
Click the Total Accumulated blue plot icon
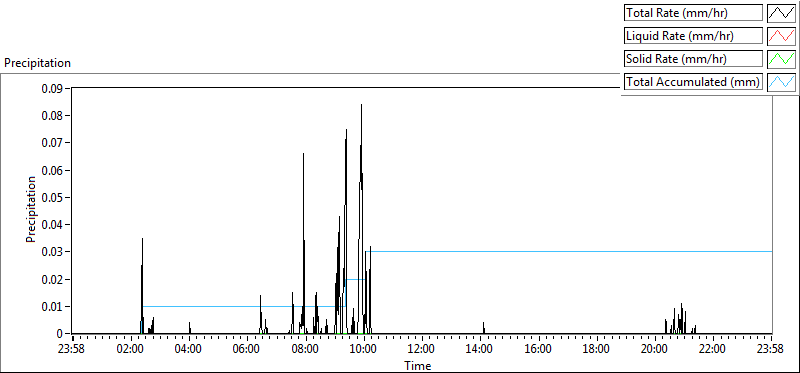point(781,82)
